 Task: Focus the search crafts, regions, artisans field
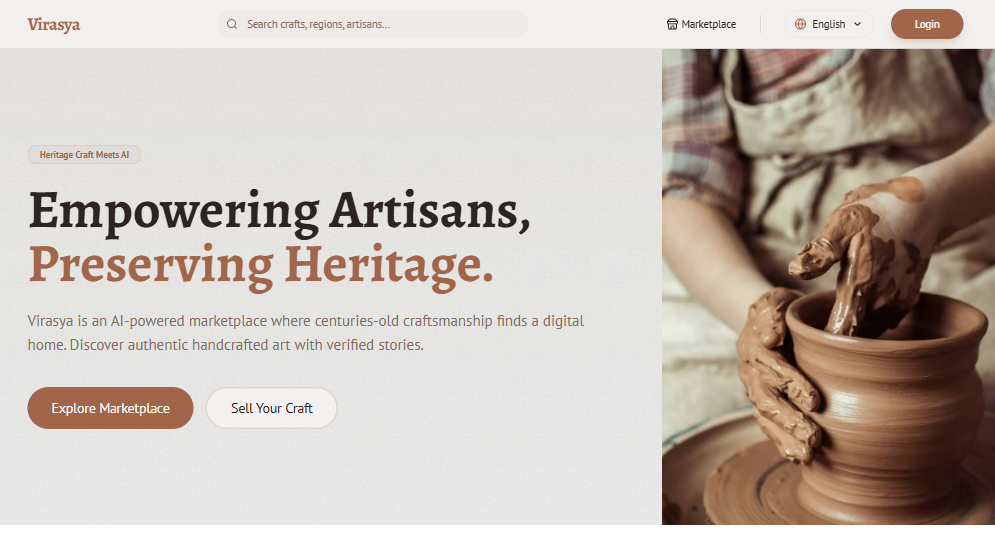[x=373, y=24]
